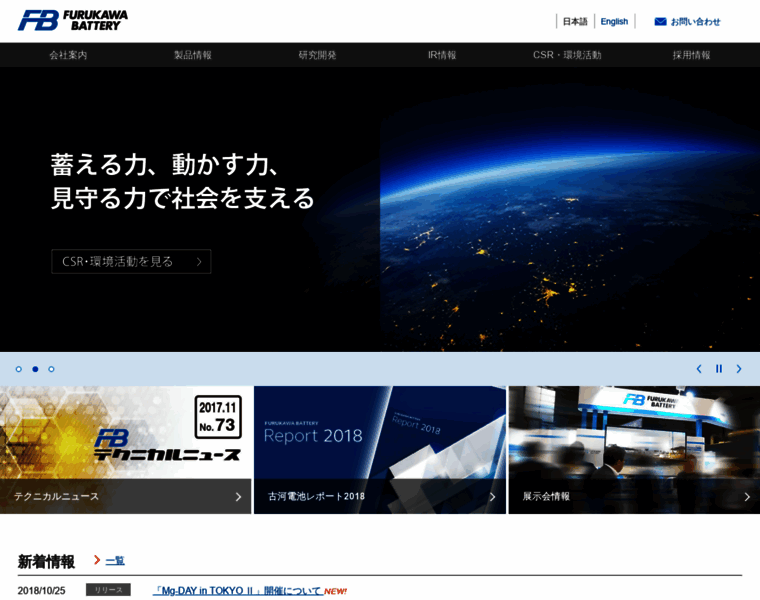Click the envelope contact icon

tap(660, 21)
